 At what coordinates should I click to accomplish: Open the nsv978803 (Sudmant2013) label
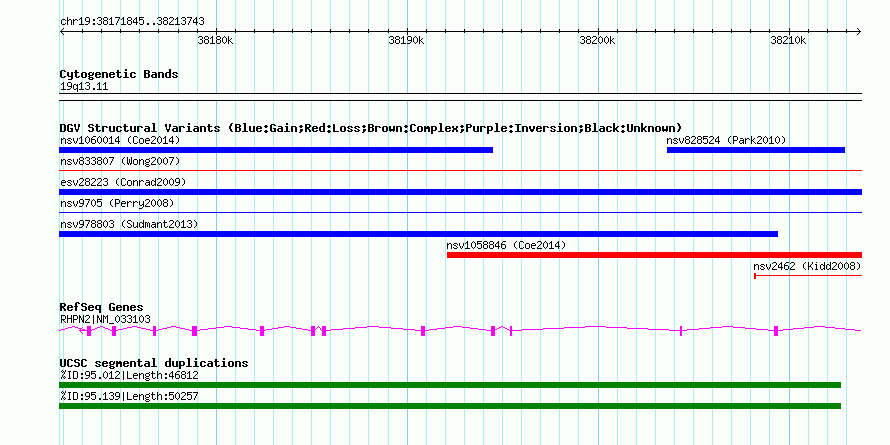click(x=129, y=224)
